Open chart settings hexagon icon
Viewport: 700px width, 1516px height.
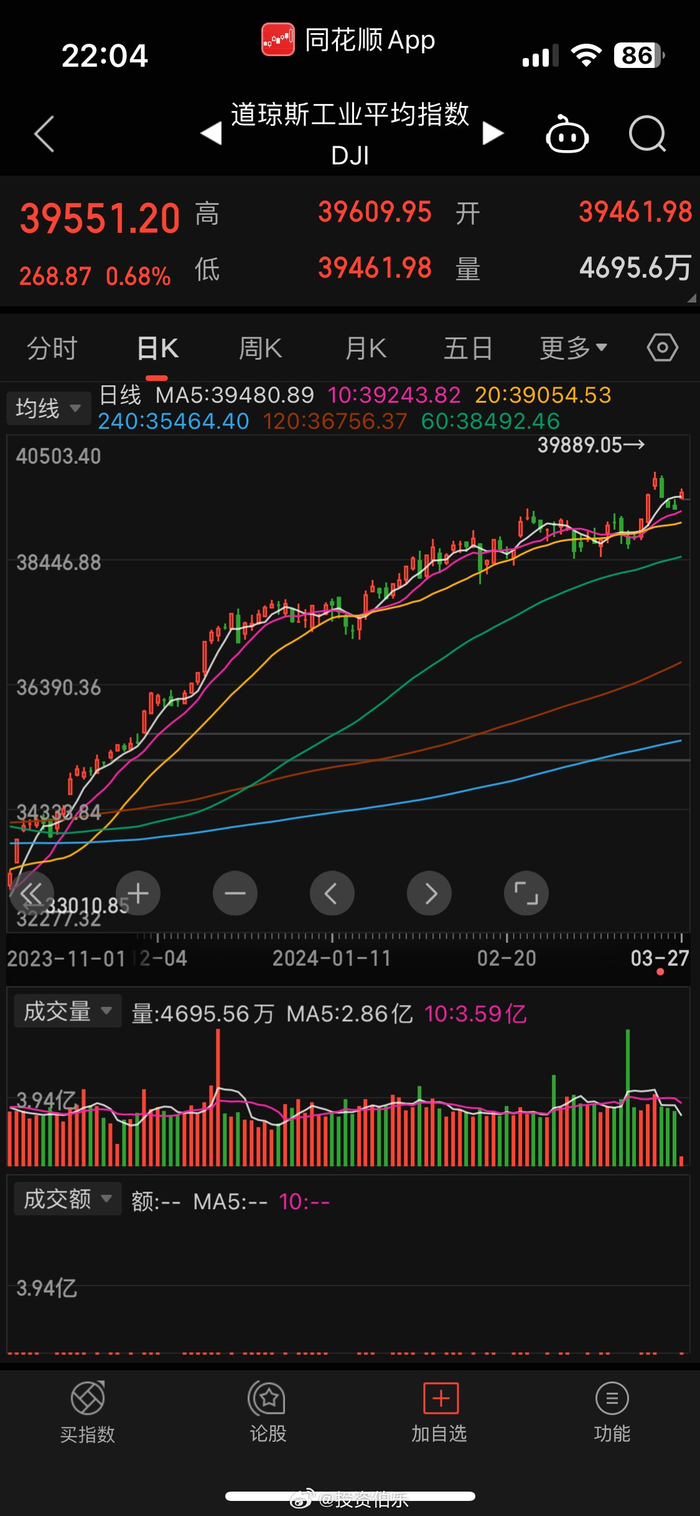[x=662, y=348]
